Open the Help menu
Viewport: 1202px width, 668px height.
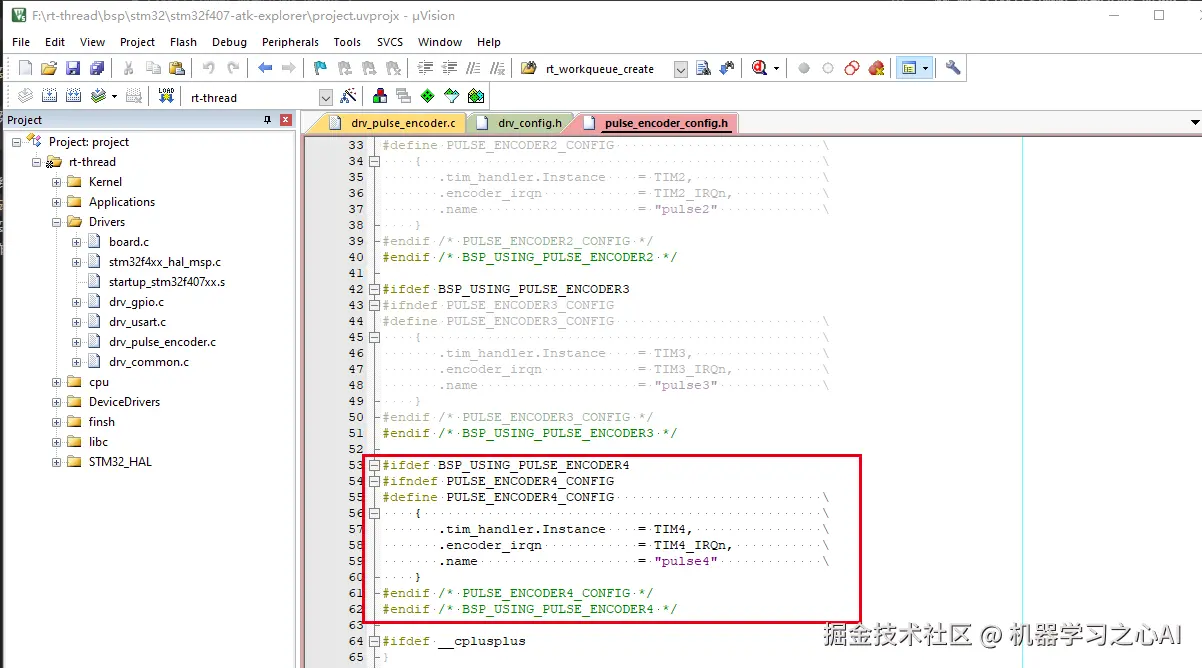coord(489,42)
